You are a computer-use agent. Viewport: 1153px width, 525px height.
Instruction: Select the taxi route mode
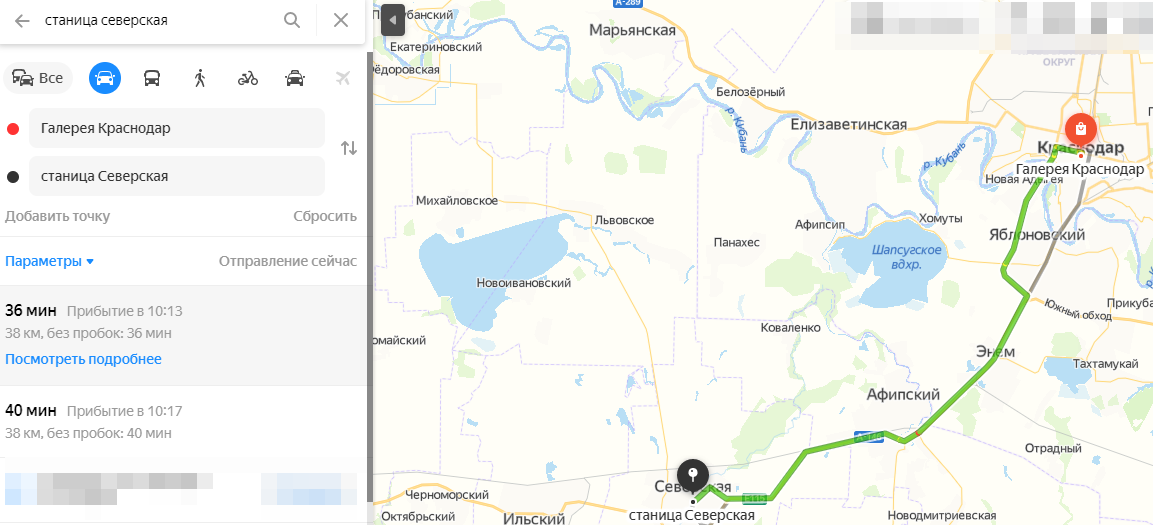click(x=295, y=78)
